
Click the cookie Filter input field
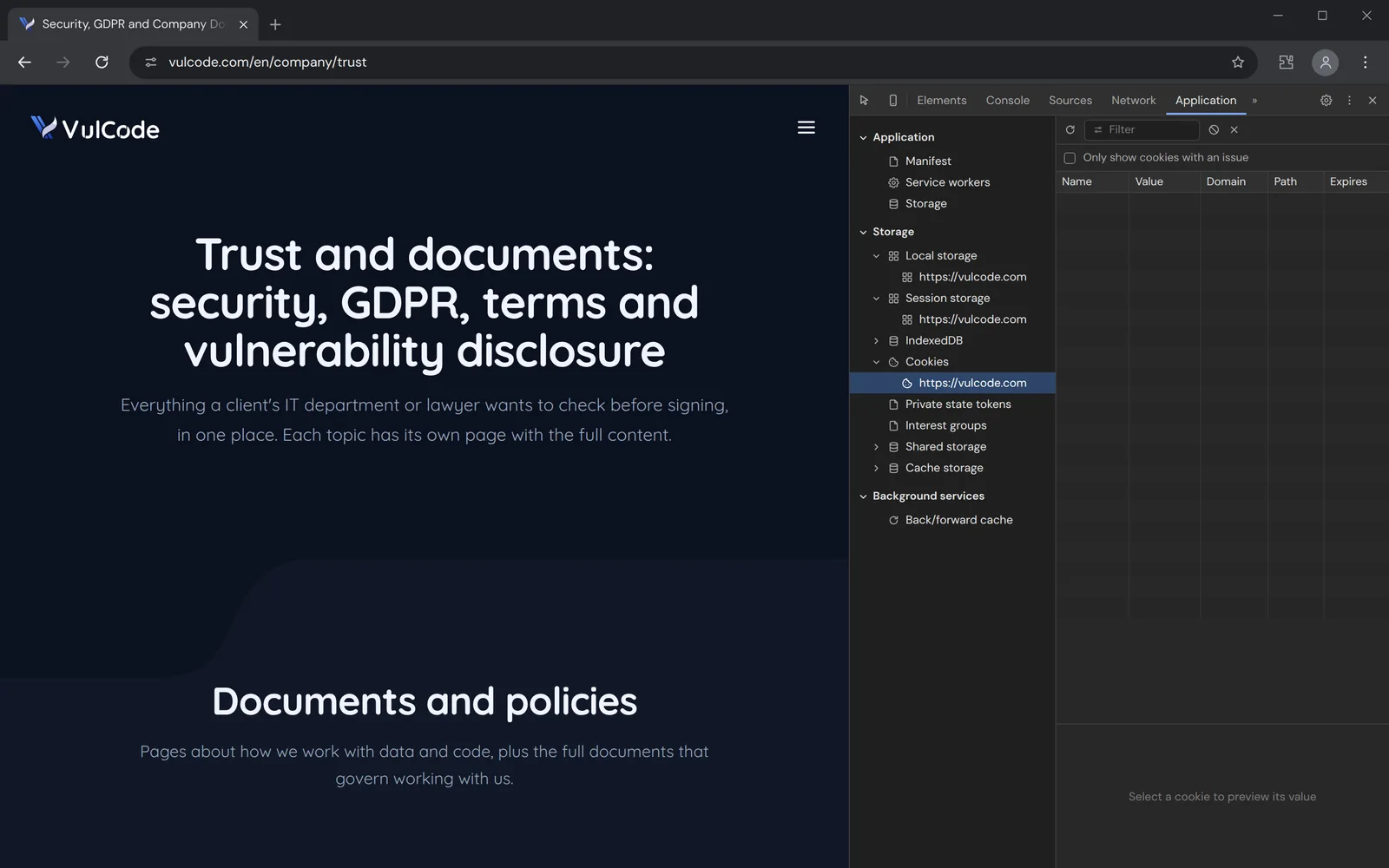[1142, 129]
